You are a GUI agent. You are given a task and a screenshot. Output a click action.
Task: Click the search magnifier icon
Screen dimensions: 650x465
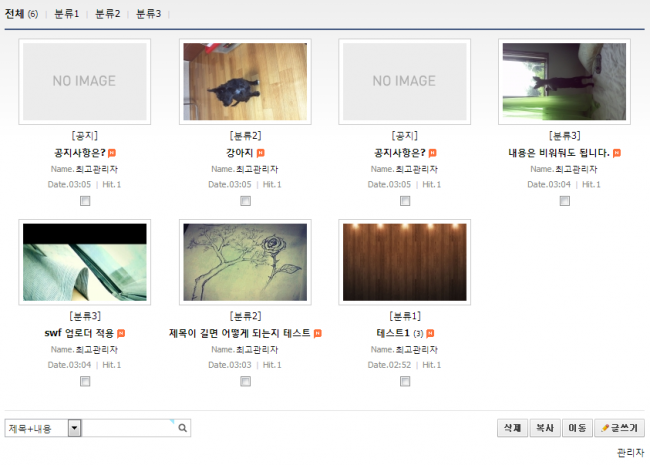182,428
